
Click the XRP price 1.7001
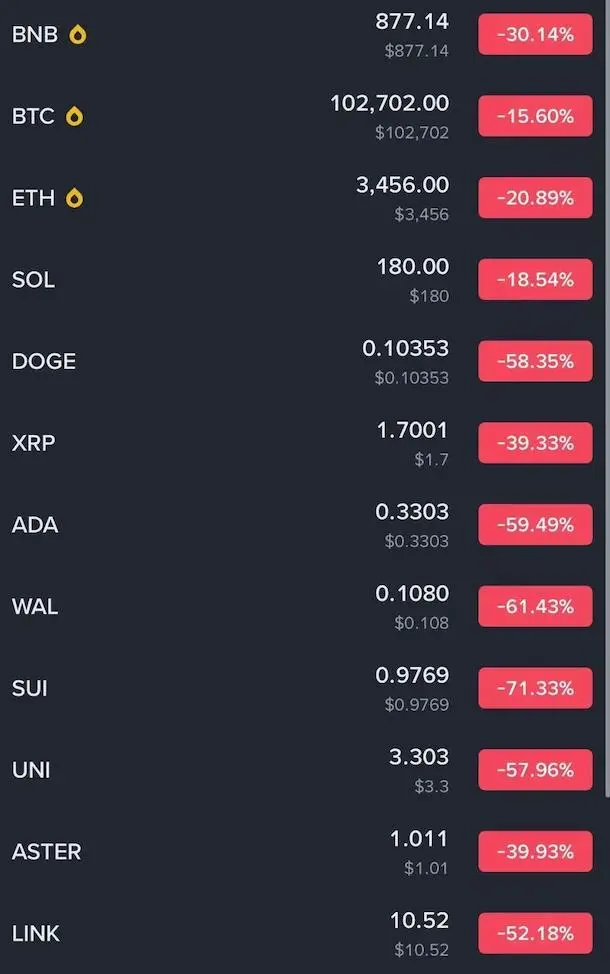click(x=412, y=430)
